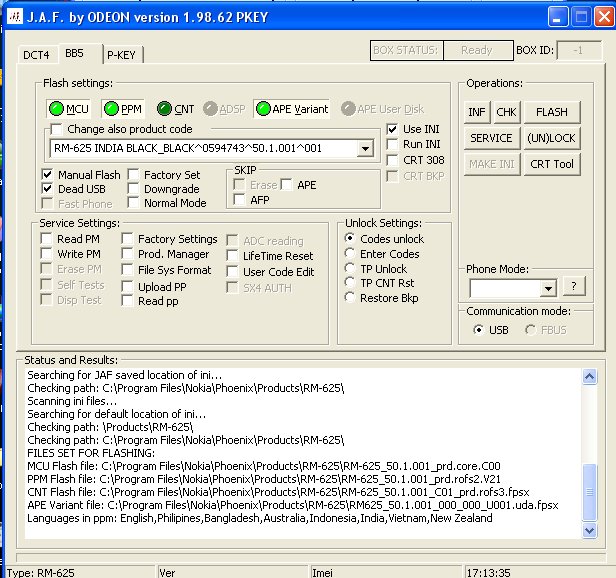Click the Phone Mode question mark button
Image resolution: width=616 pixels, height=578 pixels.
point(574,286)
